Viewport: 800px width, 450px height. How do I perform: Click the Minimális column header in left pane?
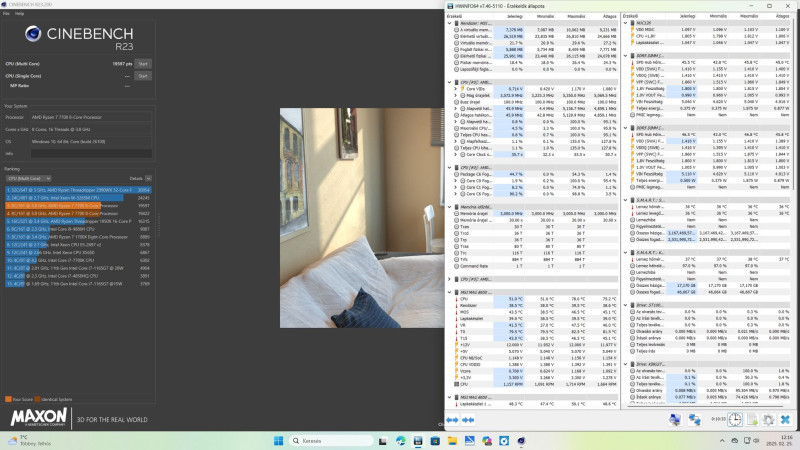tap(545, 16)
